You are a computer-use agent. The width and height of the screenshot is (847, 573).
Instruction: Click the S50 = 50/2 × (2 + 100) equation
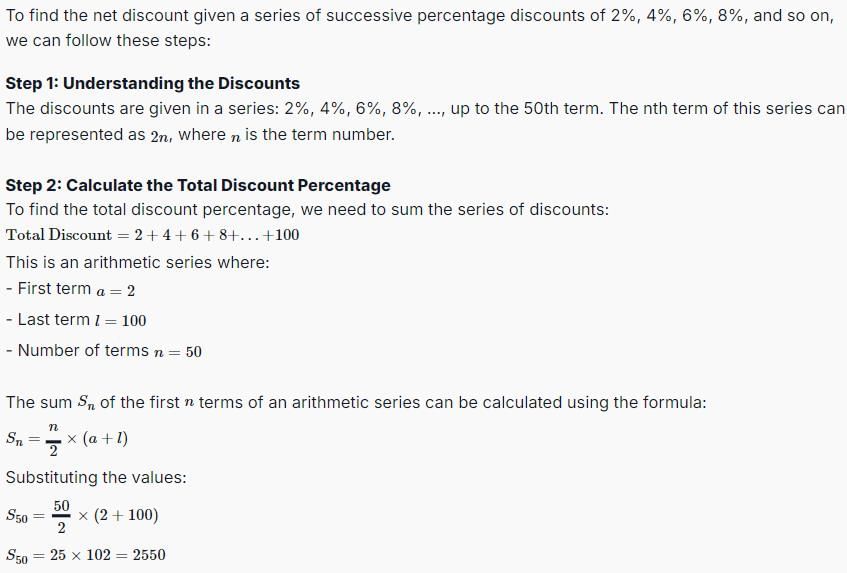click(x=82, y=516)
